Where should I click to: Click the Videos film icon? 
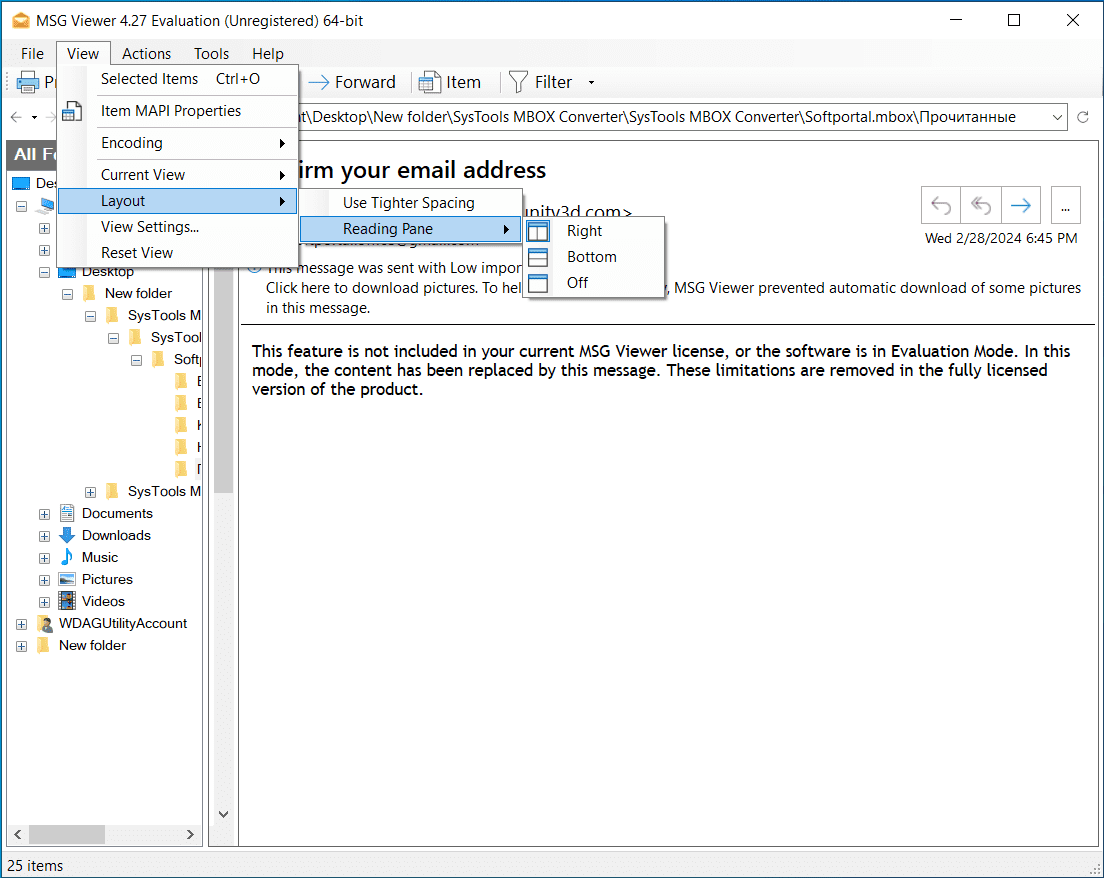point(67,601)
